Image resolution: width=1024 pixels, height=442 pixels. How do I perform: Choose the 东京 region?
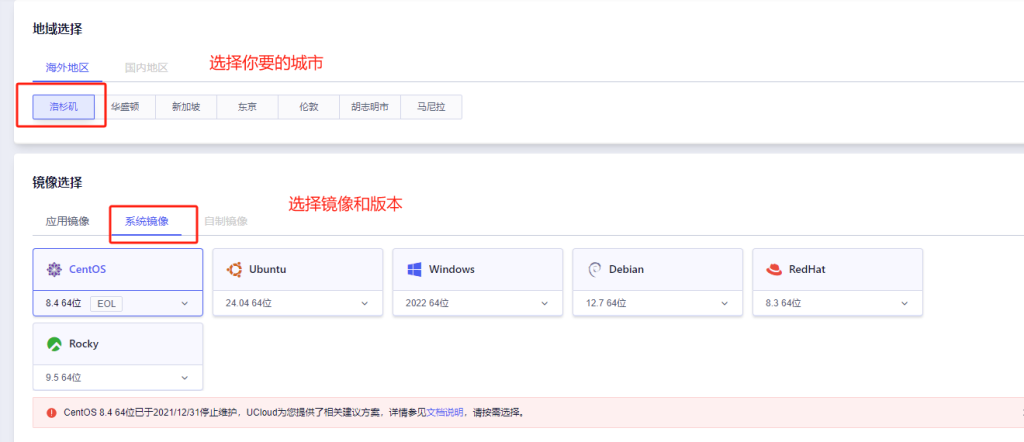click(x=248, y=107)
